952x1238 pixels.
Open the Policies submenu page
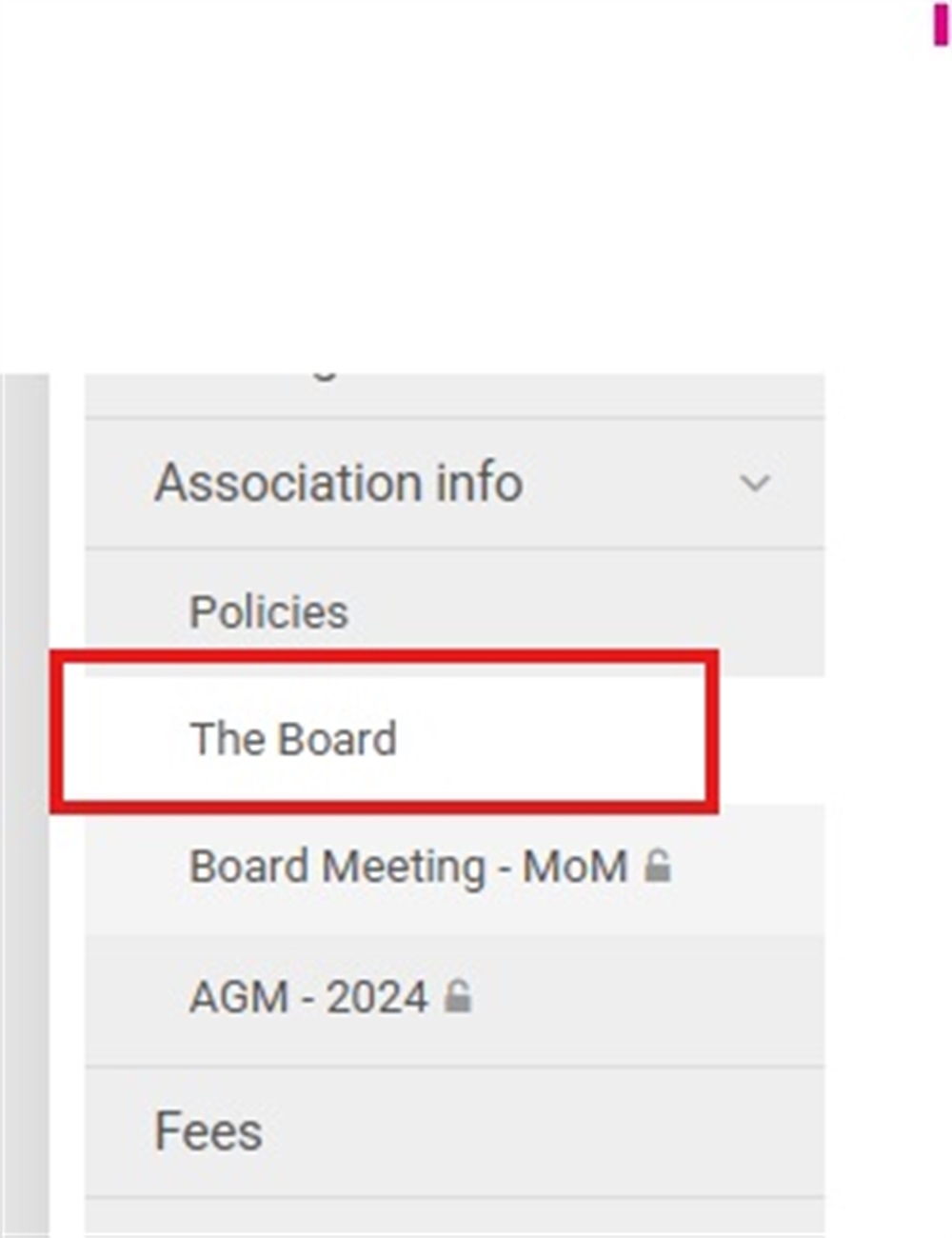click(x=455, y=612)
